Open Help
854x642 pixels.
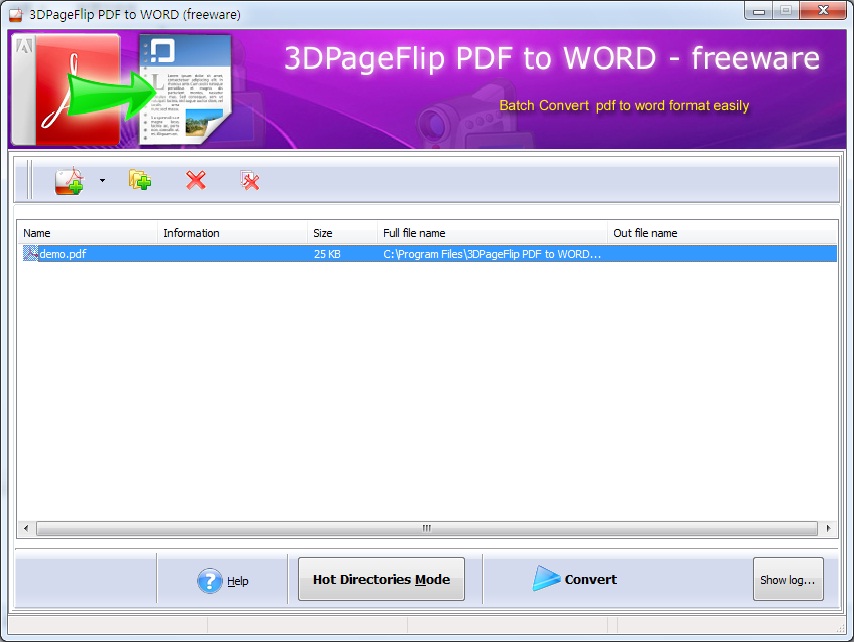(x=223, y=580)
